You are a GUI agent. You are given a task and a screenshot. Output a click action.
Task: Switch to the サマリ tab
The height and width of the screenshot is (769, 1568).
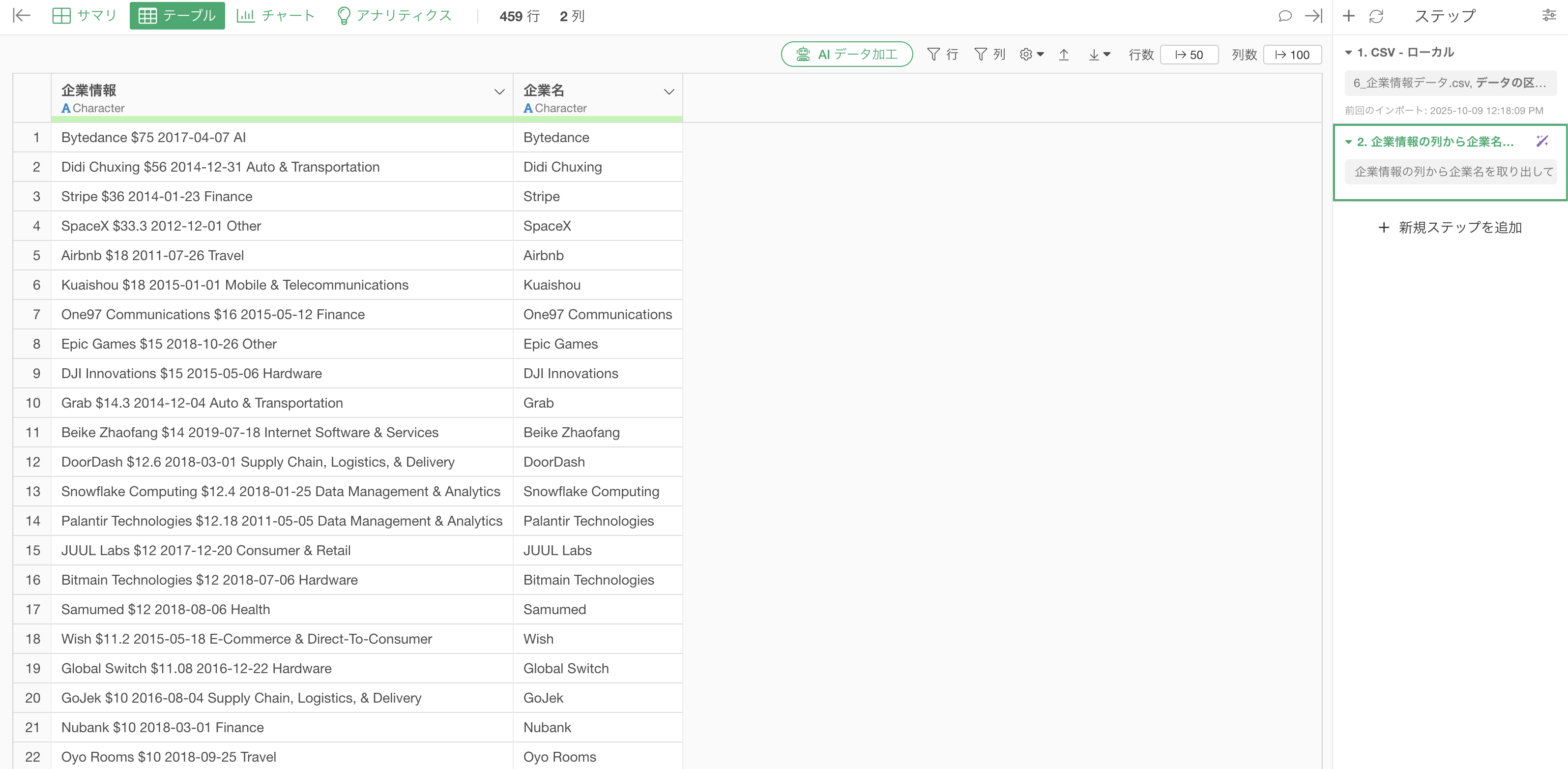85,16
